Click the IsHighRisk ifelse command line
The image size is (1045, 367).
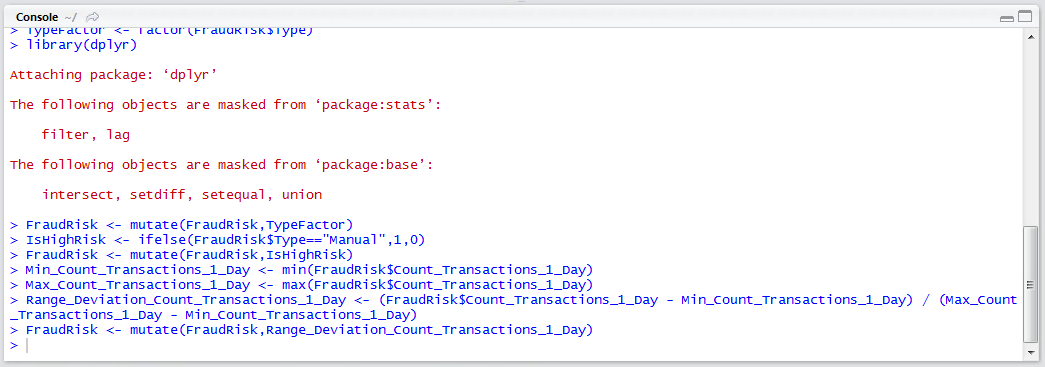[217, 240]
